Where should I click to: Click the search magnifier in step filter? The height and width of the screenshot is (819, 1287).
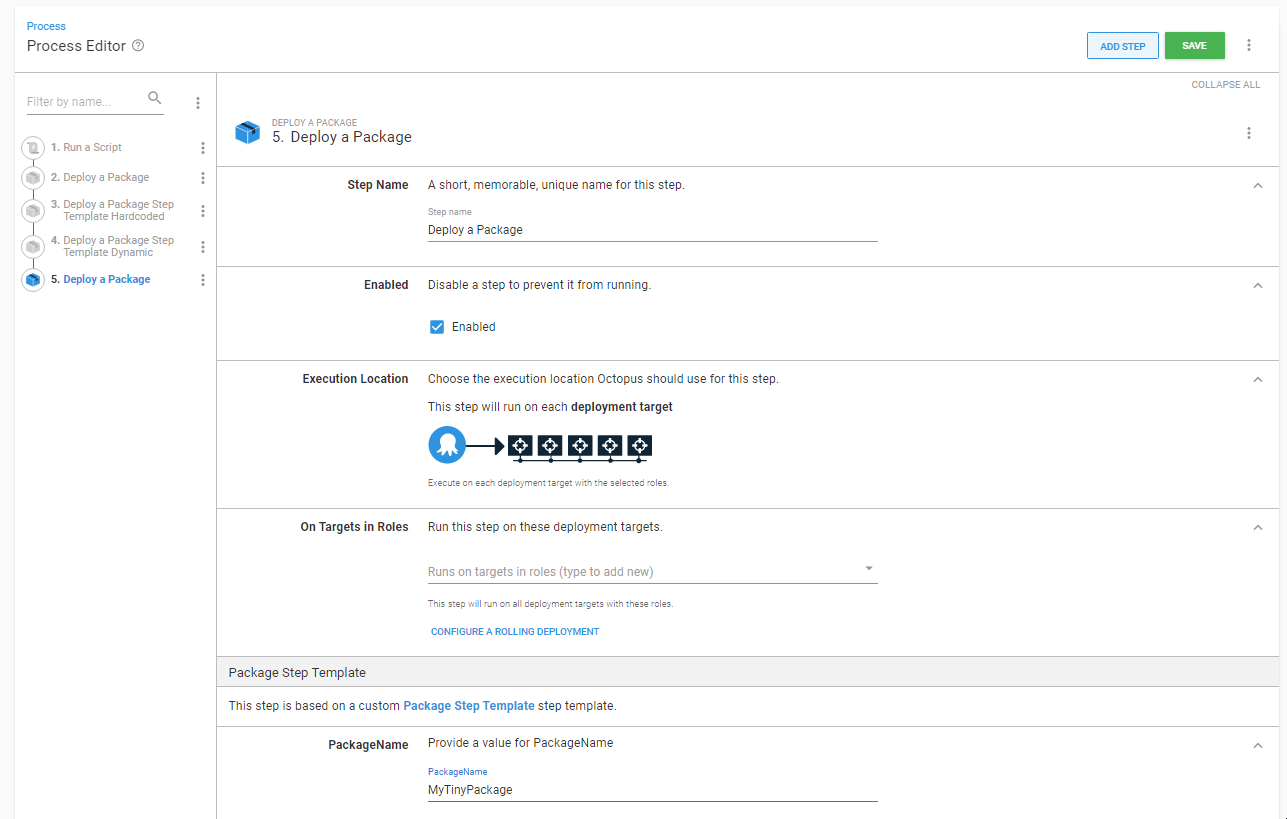tap(154, 98)
